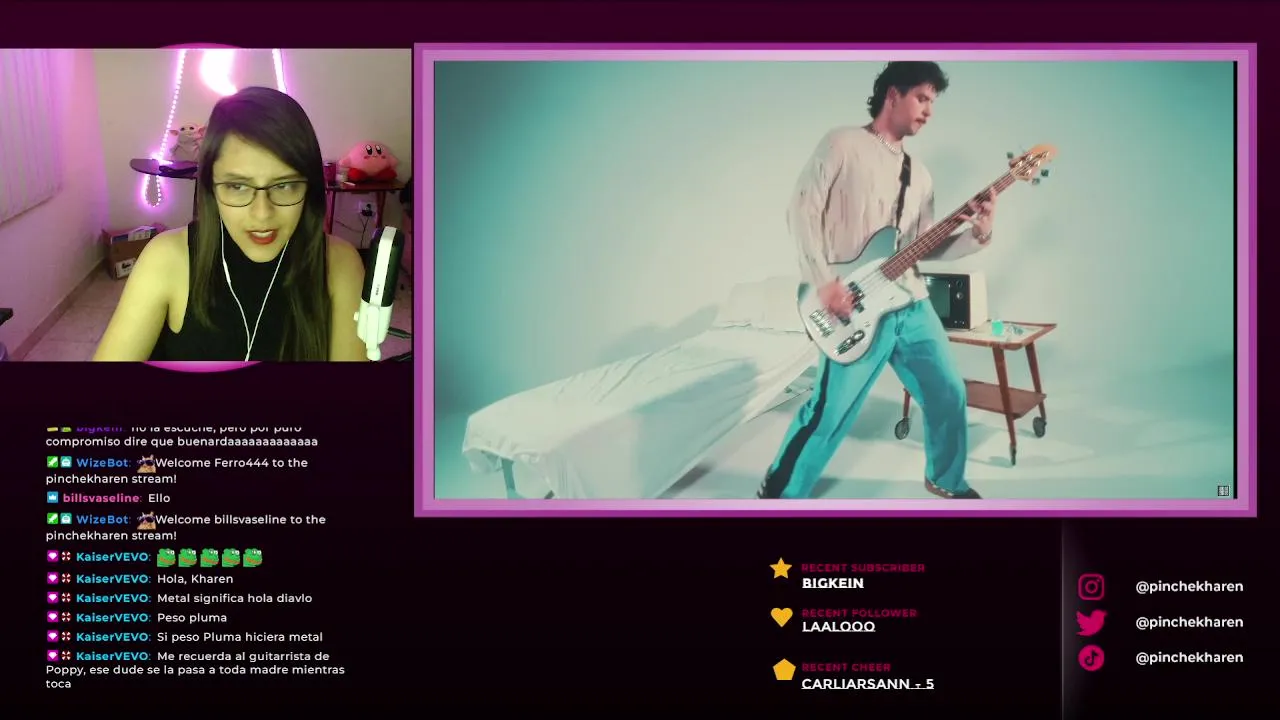
Task: Click 'Poppy, ese dude se la pasa' message line
Action: pos(195,670)
